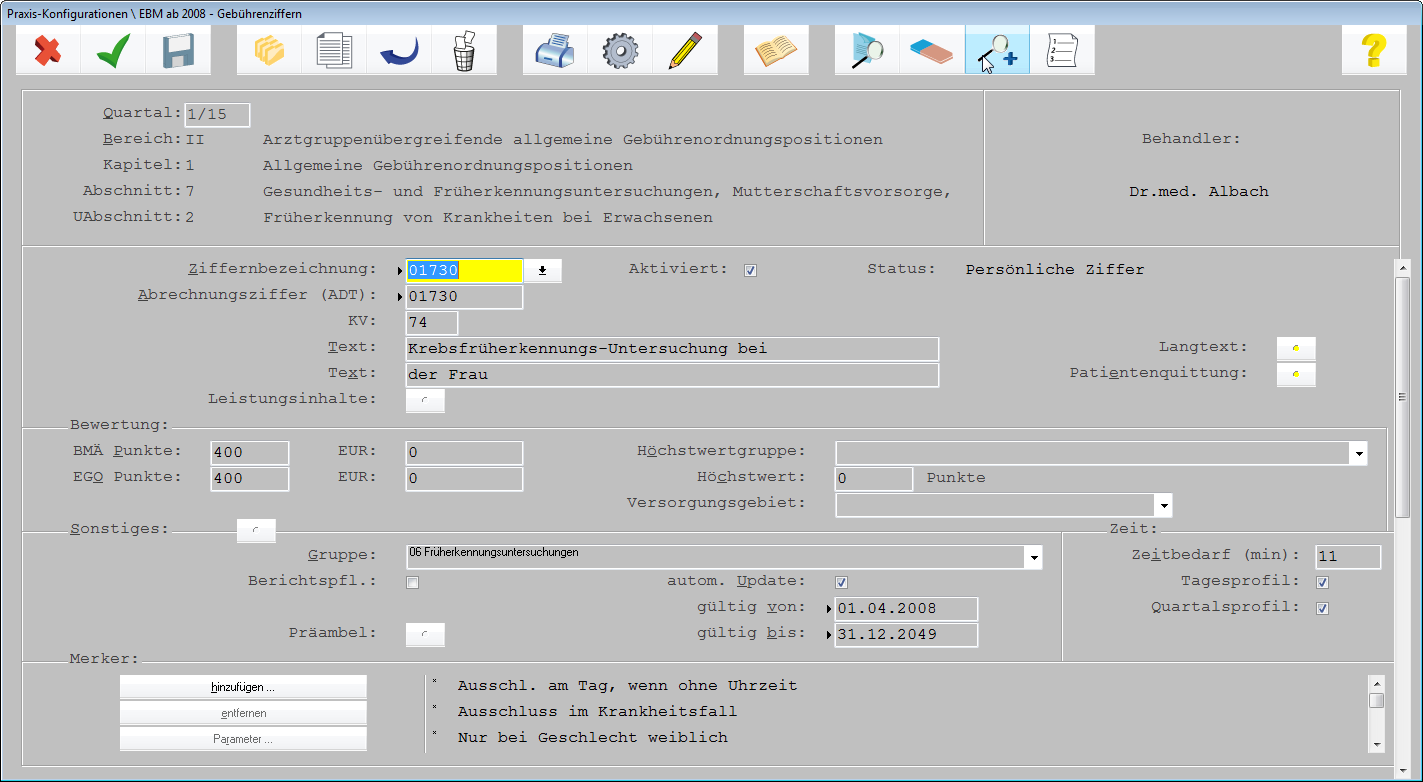Toggle the Berichtspfl. checkbox
The width and height of the screenshot is (1423, 782).
point(412,583)
